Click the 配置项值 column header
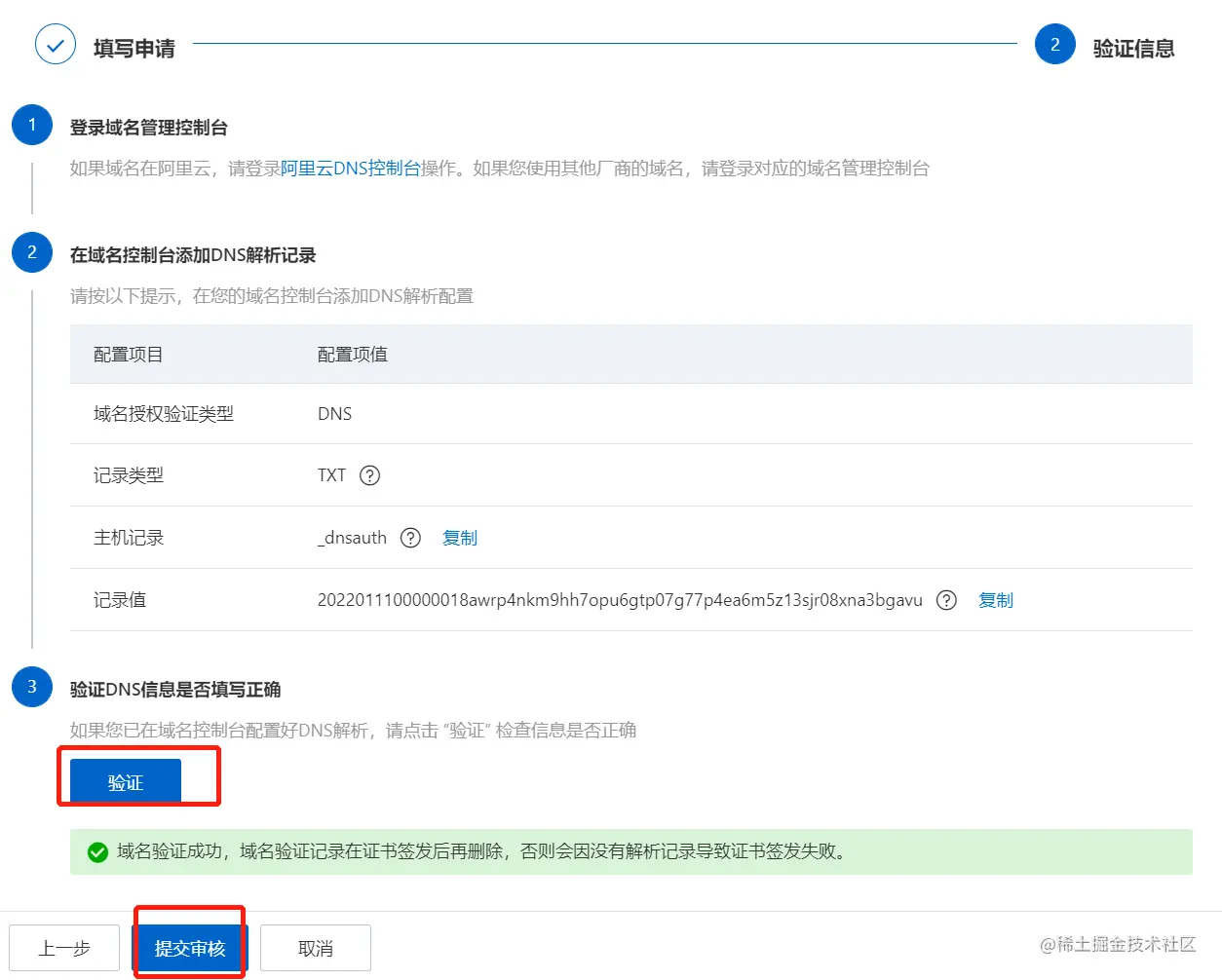Screen dimensions: 1222x980 (353, 355)
